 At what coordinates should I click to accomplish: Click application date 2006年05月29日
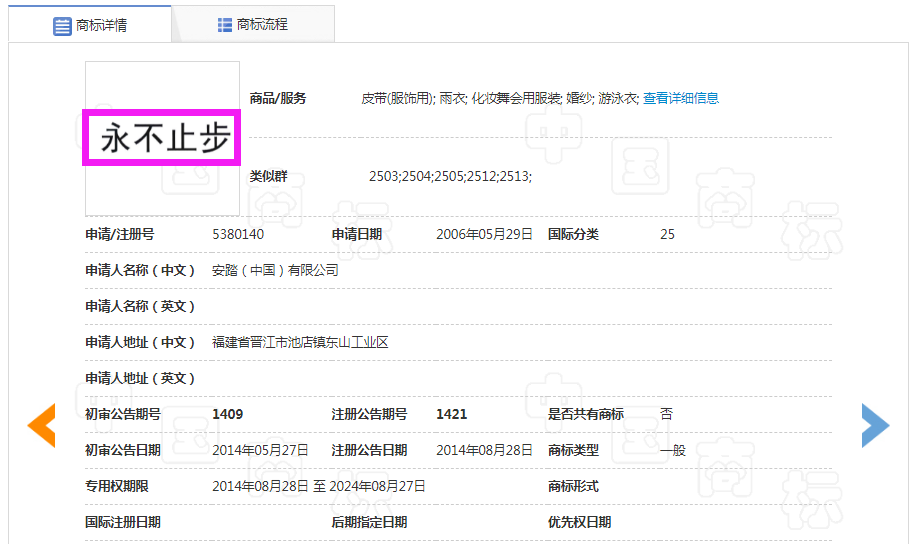coord(484,234)
